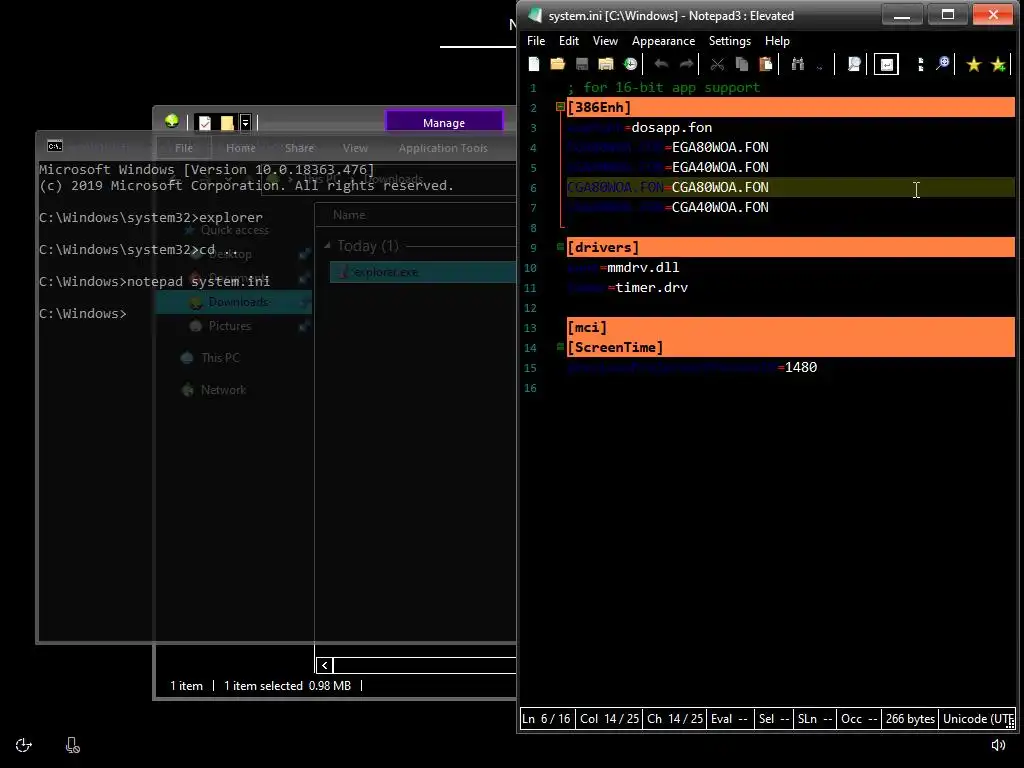
Task: Click Explorer window's green system icon
Action: (172, 121)
